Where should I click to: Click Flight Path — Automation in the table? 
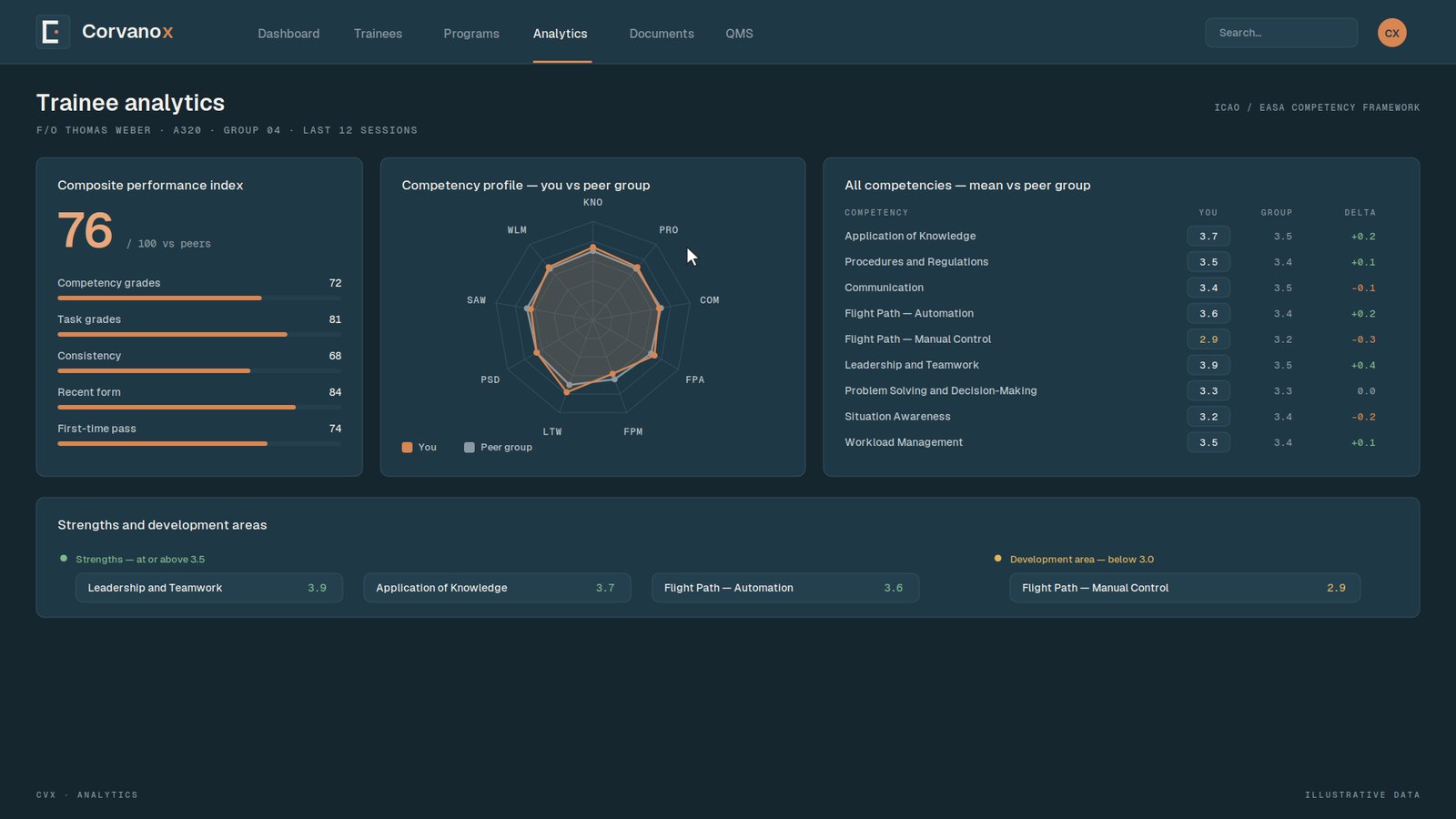point(909,313)
